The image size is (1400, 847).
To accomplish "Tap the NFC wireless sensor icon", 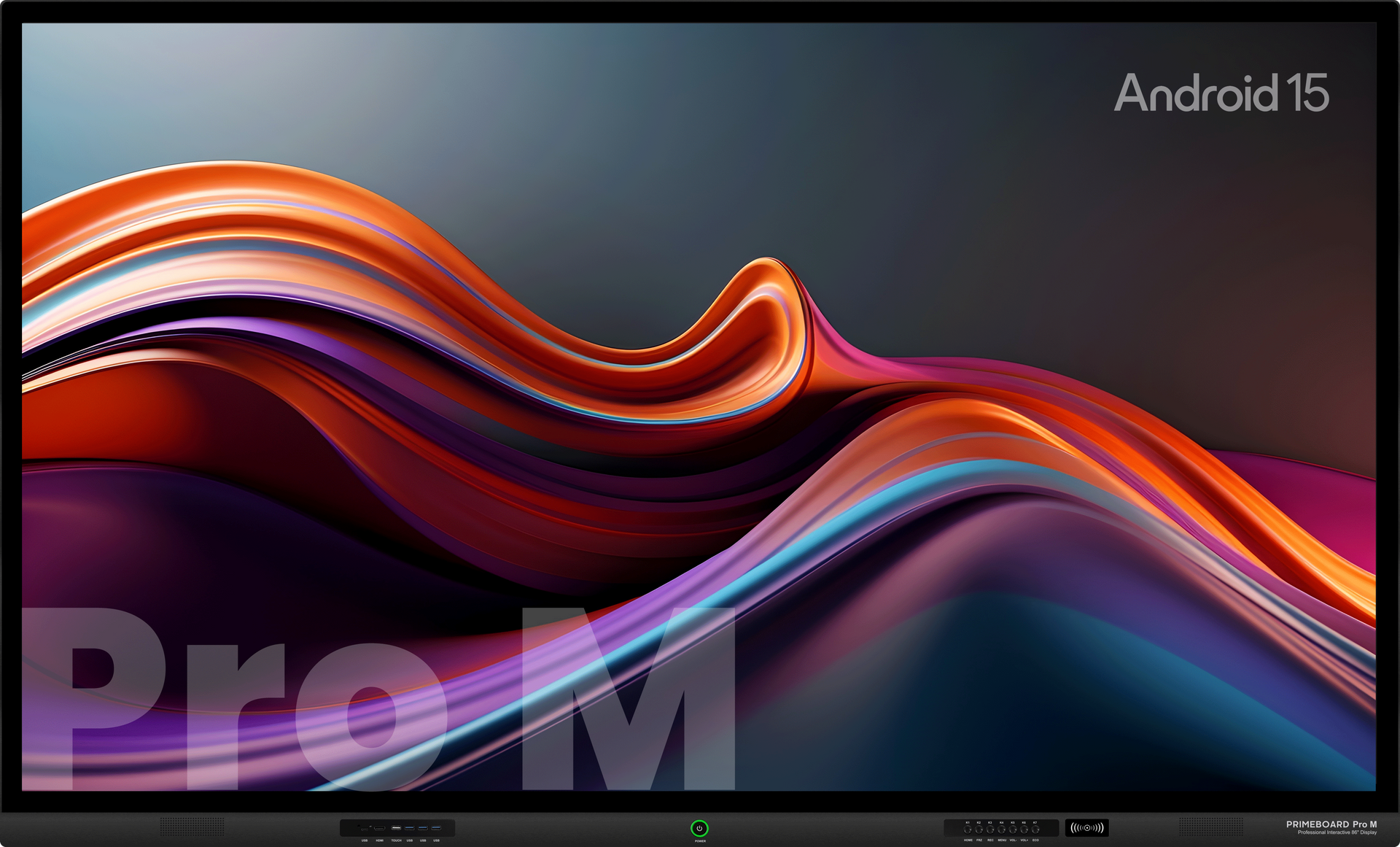I will tap(1087, 828).
